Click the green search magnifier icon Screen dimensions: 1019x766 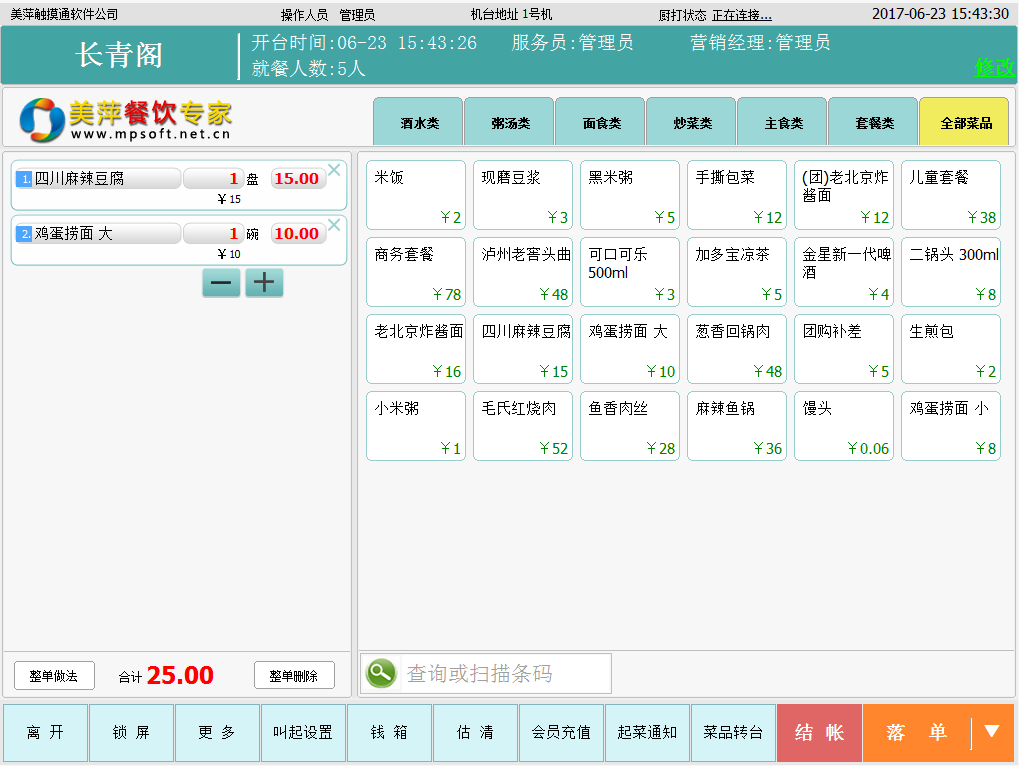click(381, 673)
